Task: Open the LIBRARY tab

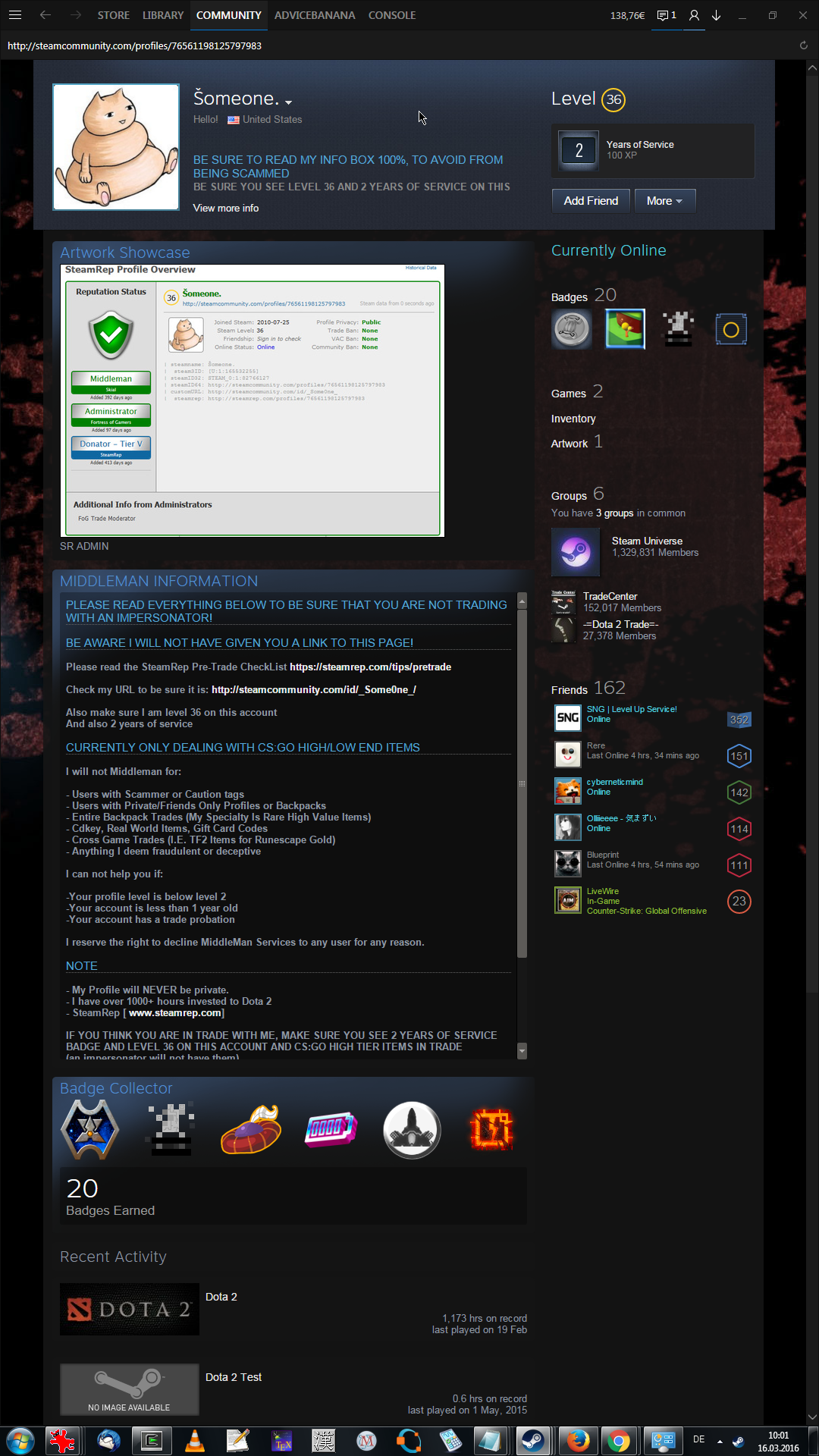Action: pos(163,15)
